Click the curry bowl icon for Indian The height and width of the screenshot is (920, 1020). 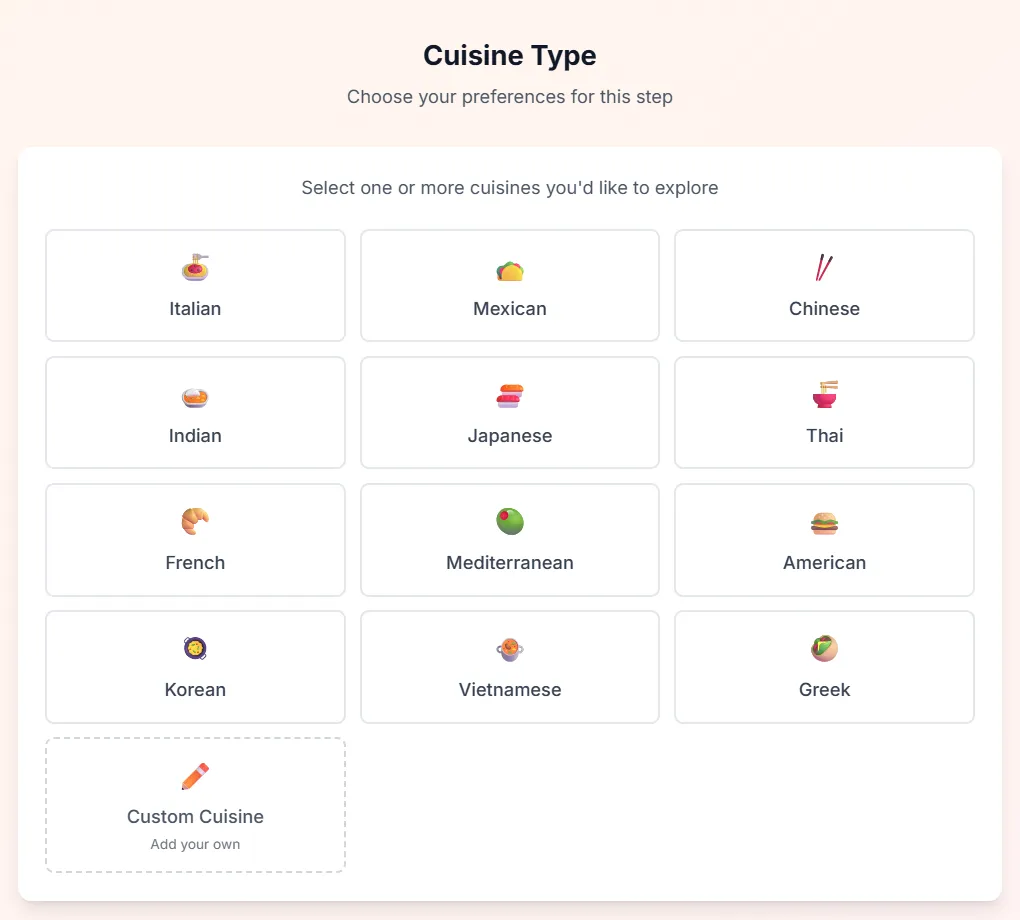[x=195, y=397]
